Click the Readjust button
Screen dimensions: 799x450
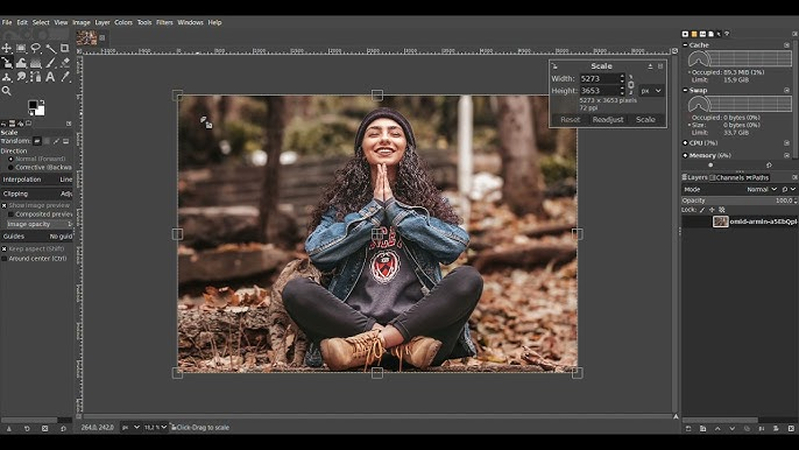coord(608,120)
